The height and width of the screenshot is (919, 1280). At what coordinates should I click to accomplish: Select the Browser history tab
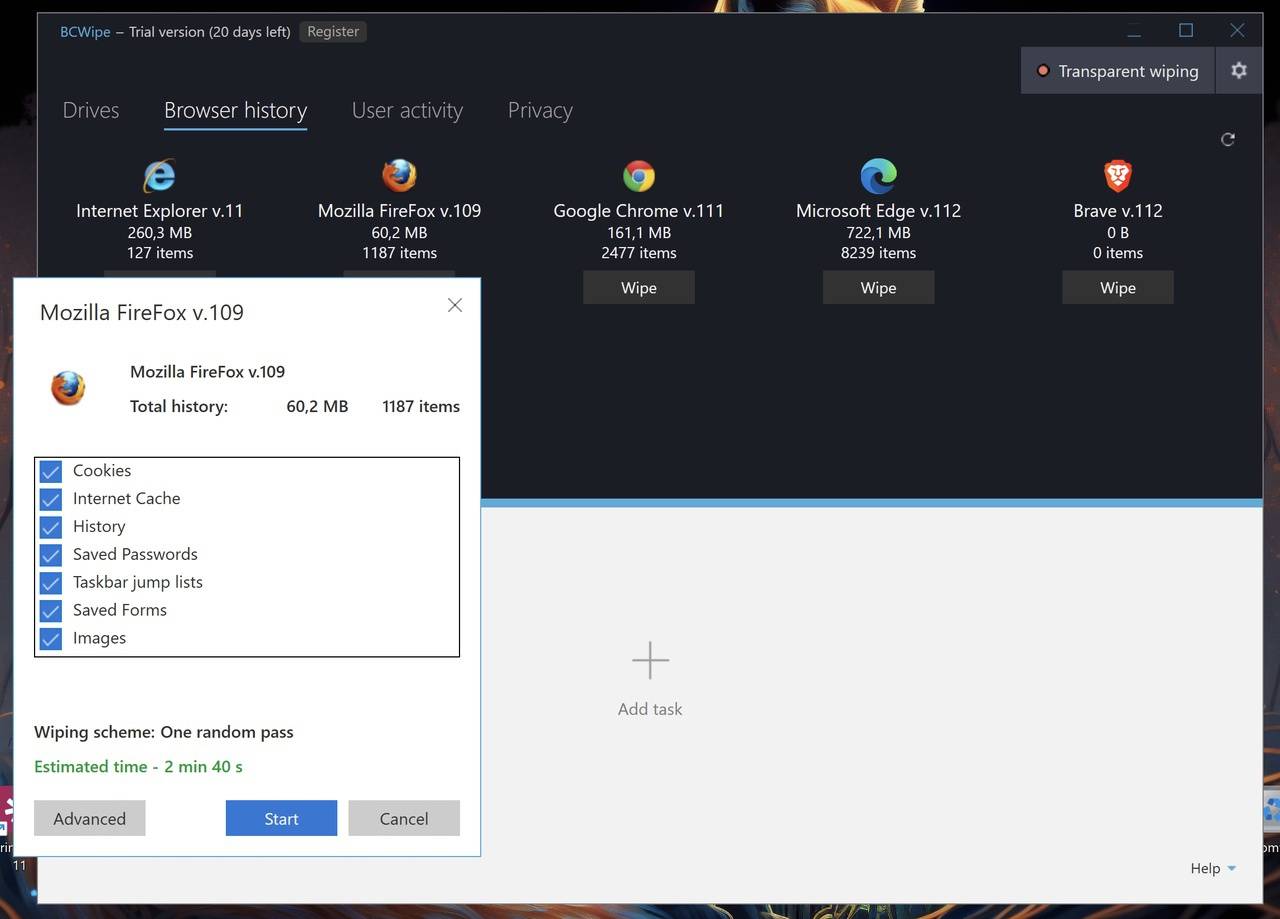click(x=235, y=110)
